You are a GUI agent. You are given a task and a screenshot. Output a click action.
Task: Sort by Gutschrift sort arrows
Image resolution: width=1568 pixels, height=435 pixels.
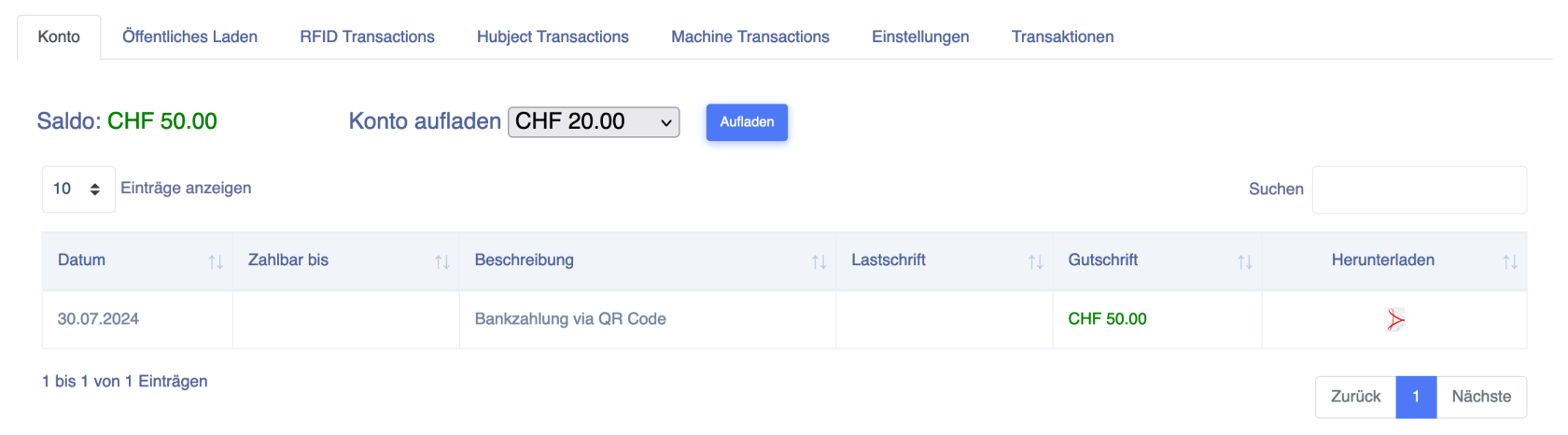coord(1244,262)
